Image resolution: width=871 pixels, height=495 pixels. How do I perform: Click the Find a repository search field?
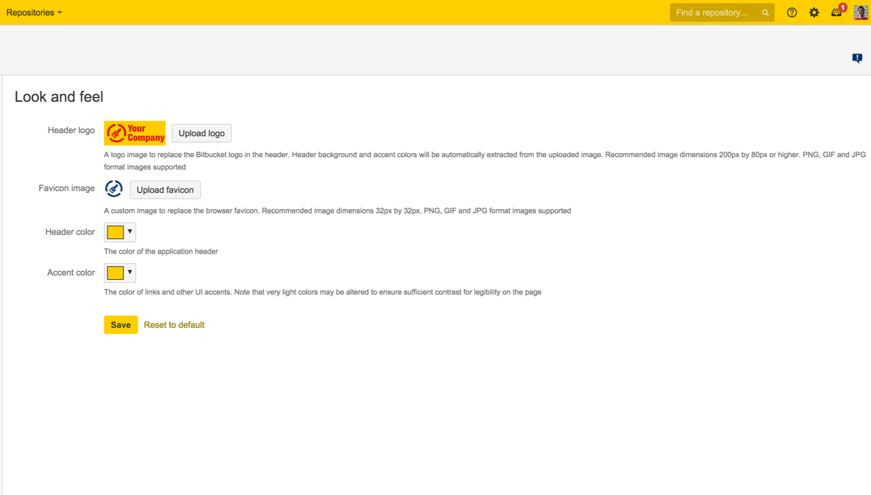point(722,12)
